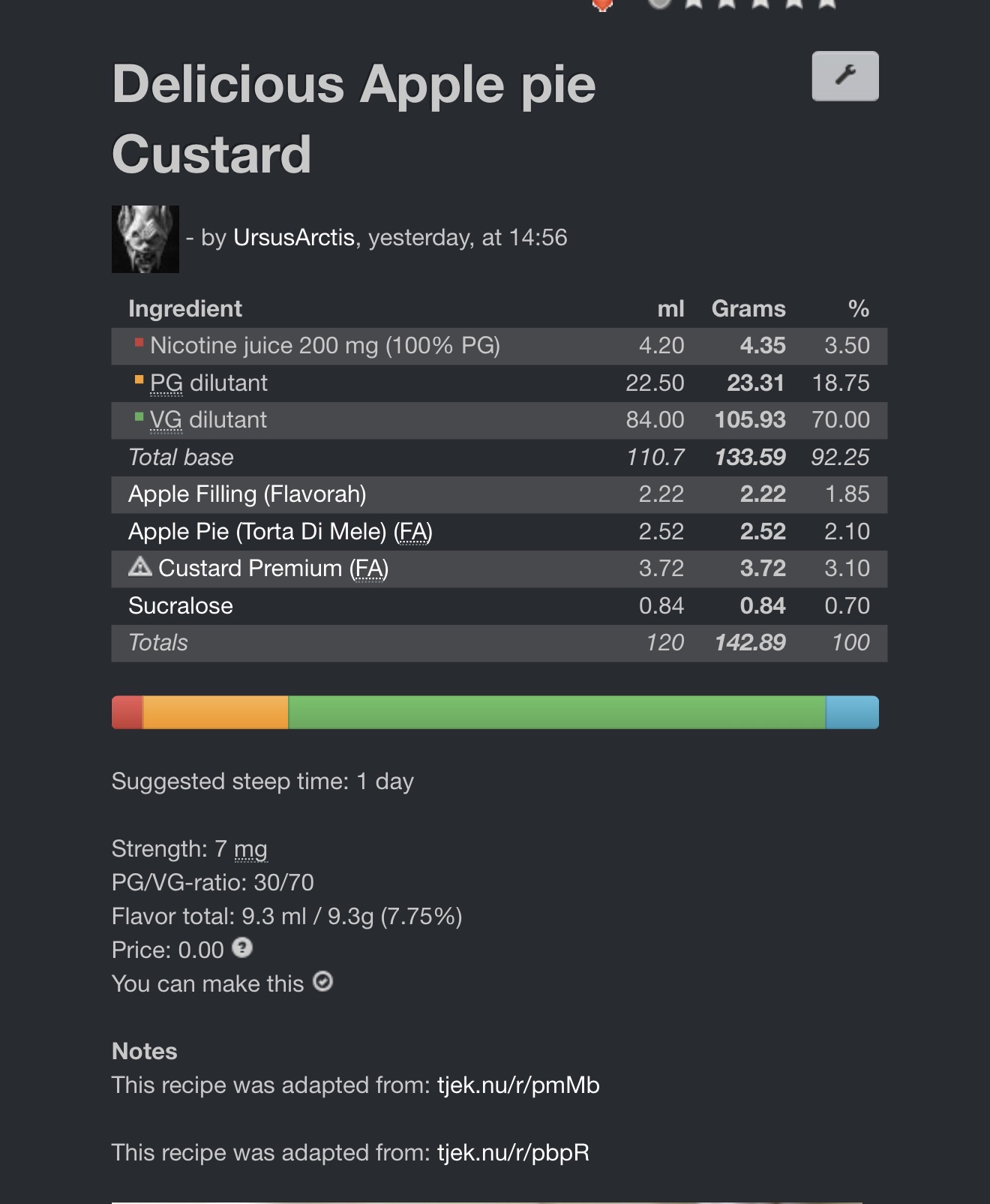
Task: Click the red heart favorite icon
Action: 602,4
